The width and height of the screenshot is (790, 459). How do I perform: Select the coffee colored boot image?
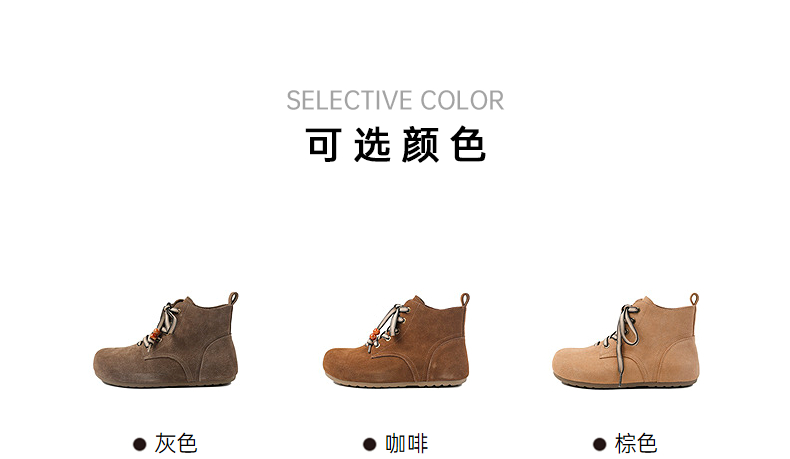(x=396, y=340)
